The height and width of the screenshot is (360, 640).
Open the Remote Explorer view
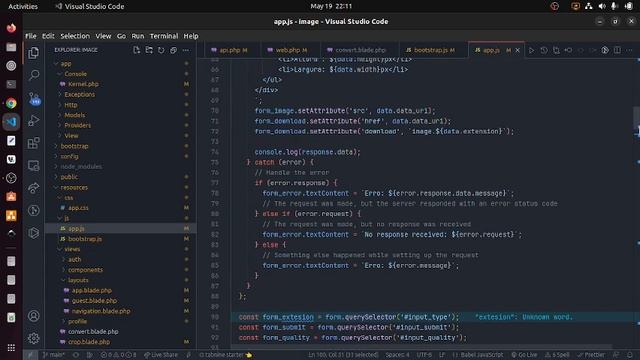(x=34, y=165)
